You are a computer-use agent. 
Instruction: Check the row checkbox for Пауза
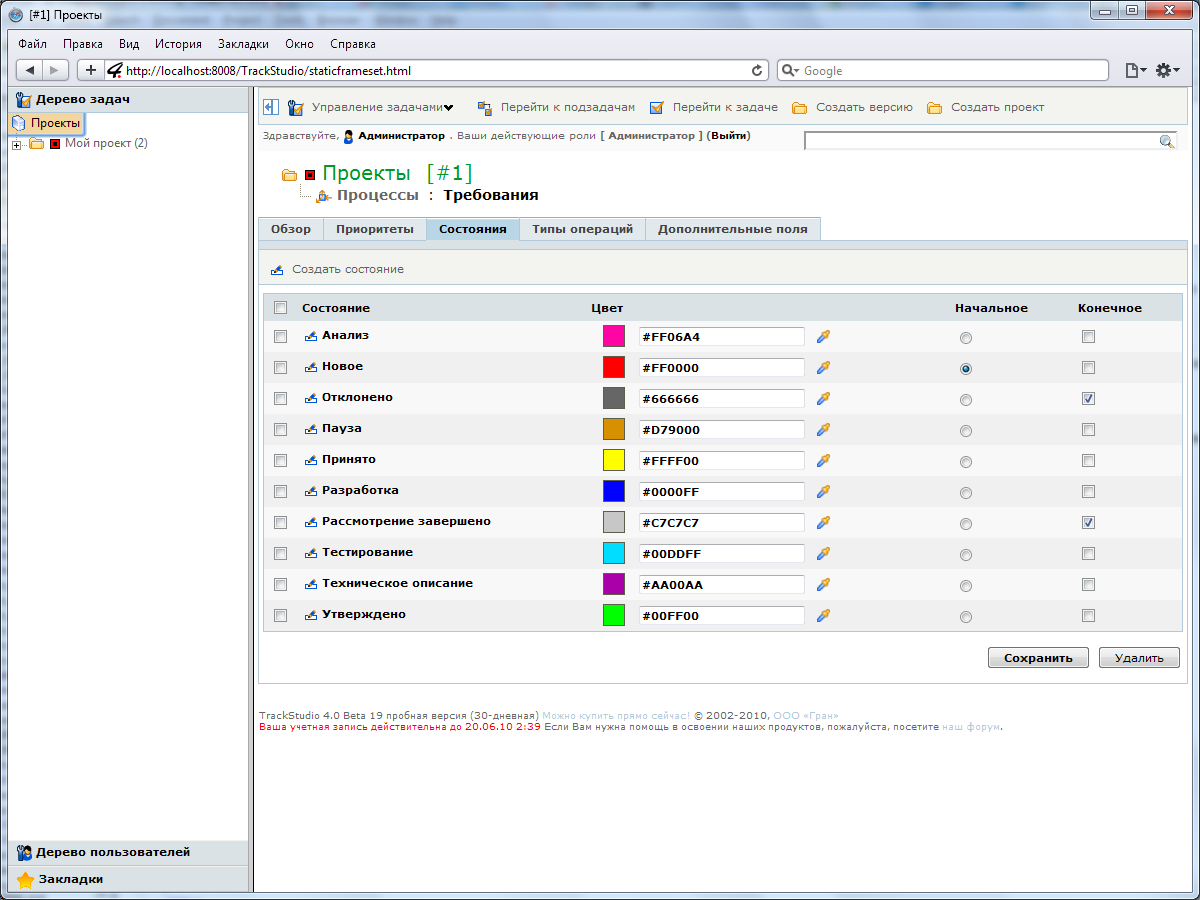pos(280,429)
